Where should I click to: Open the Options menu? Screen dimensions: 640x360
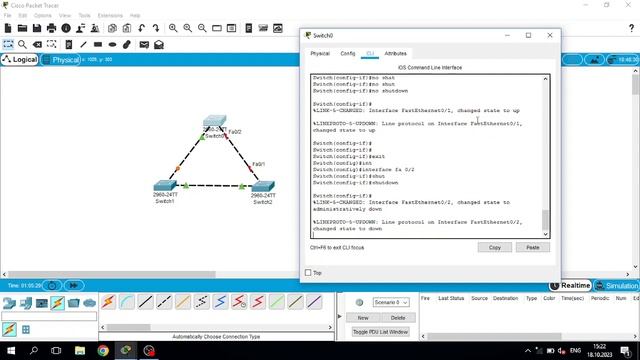pyautogui.click(x=42, y=16)
